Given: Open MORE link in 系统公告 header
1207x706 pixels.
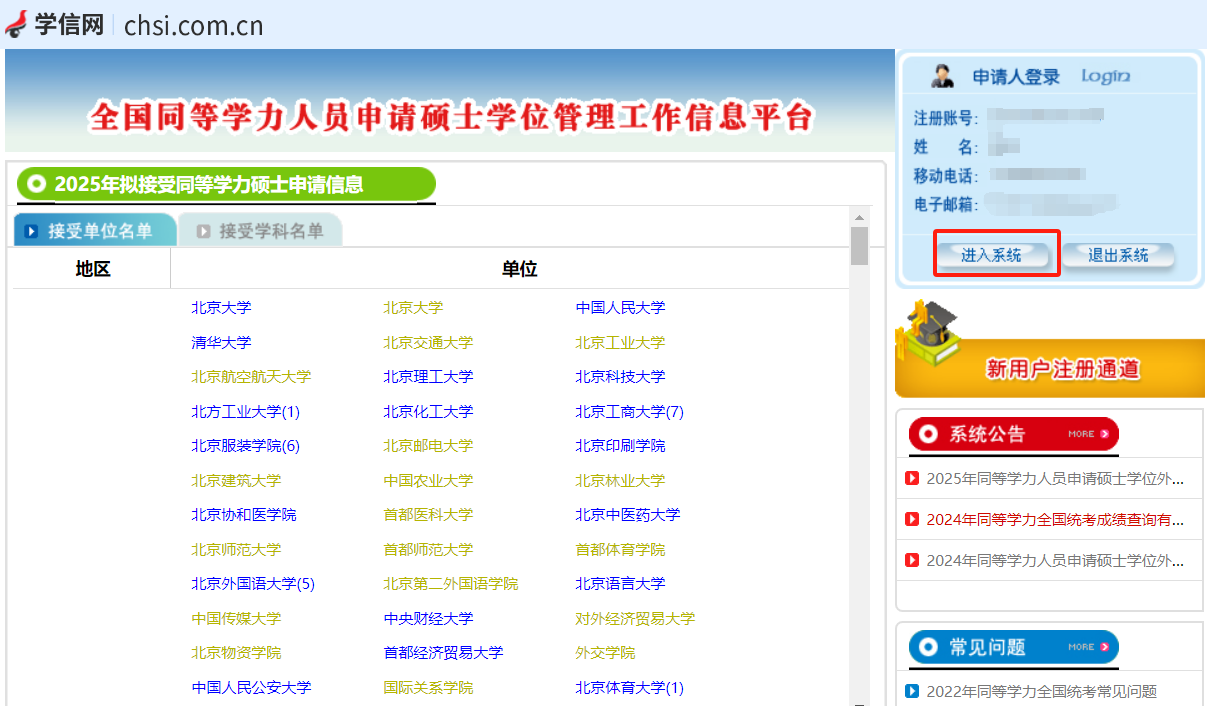Looking at the screenshot, I should pyautogui.click(x=1088, y=434).
